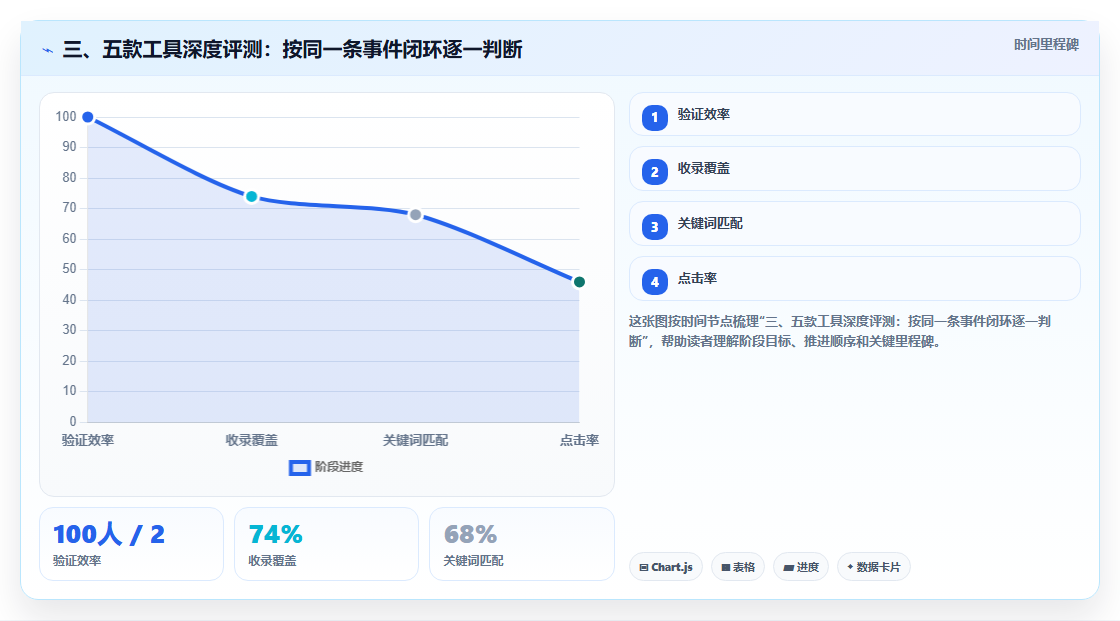Click the lightning icon beside the section title
Image resolution: width=1120 pixels, height=621 pixels.
click(48, 50)
